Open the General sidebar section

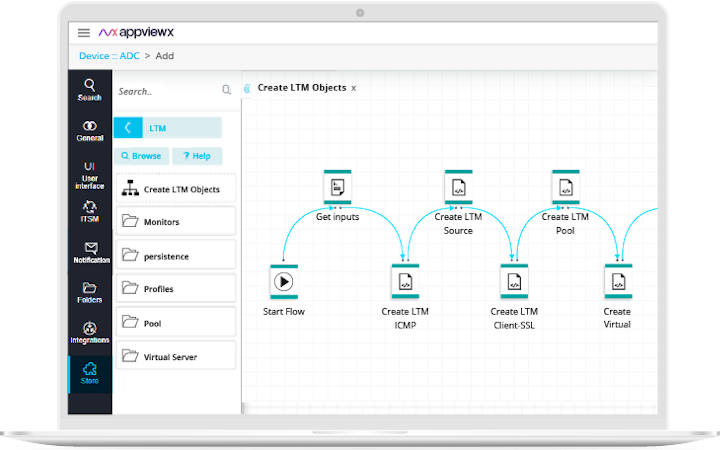90,131
